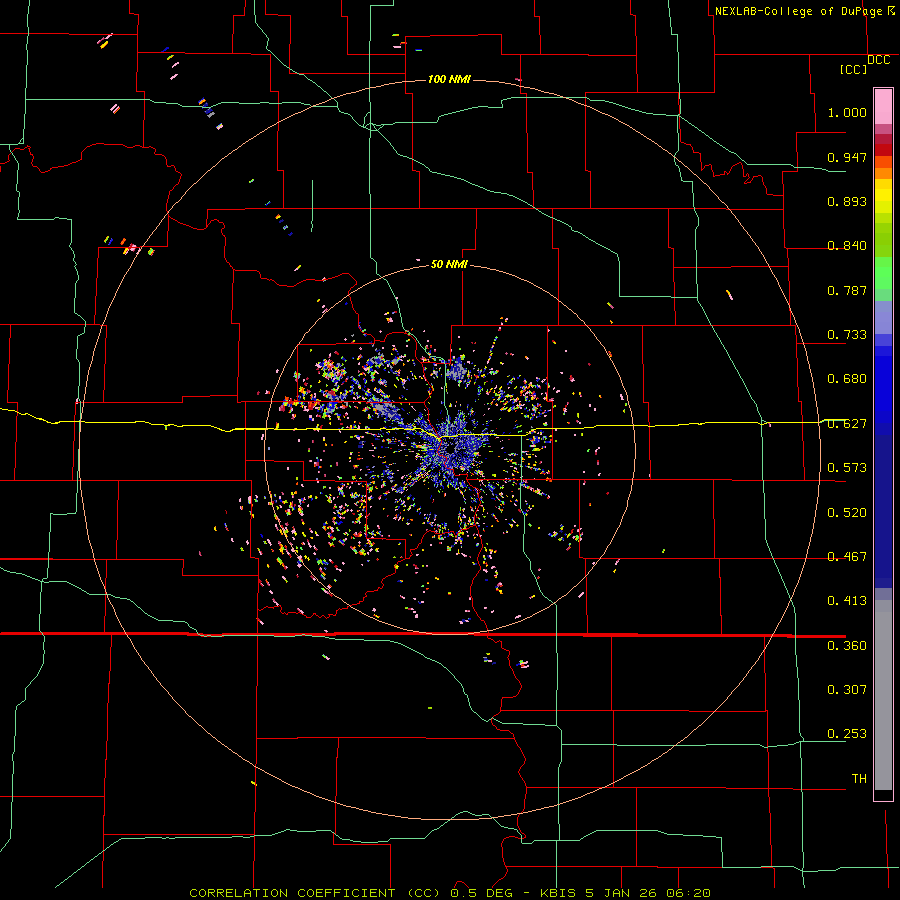
Task: Click the 0.467 legend value
Action: [x=847, y=557]
